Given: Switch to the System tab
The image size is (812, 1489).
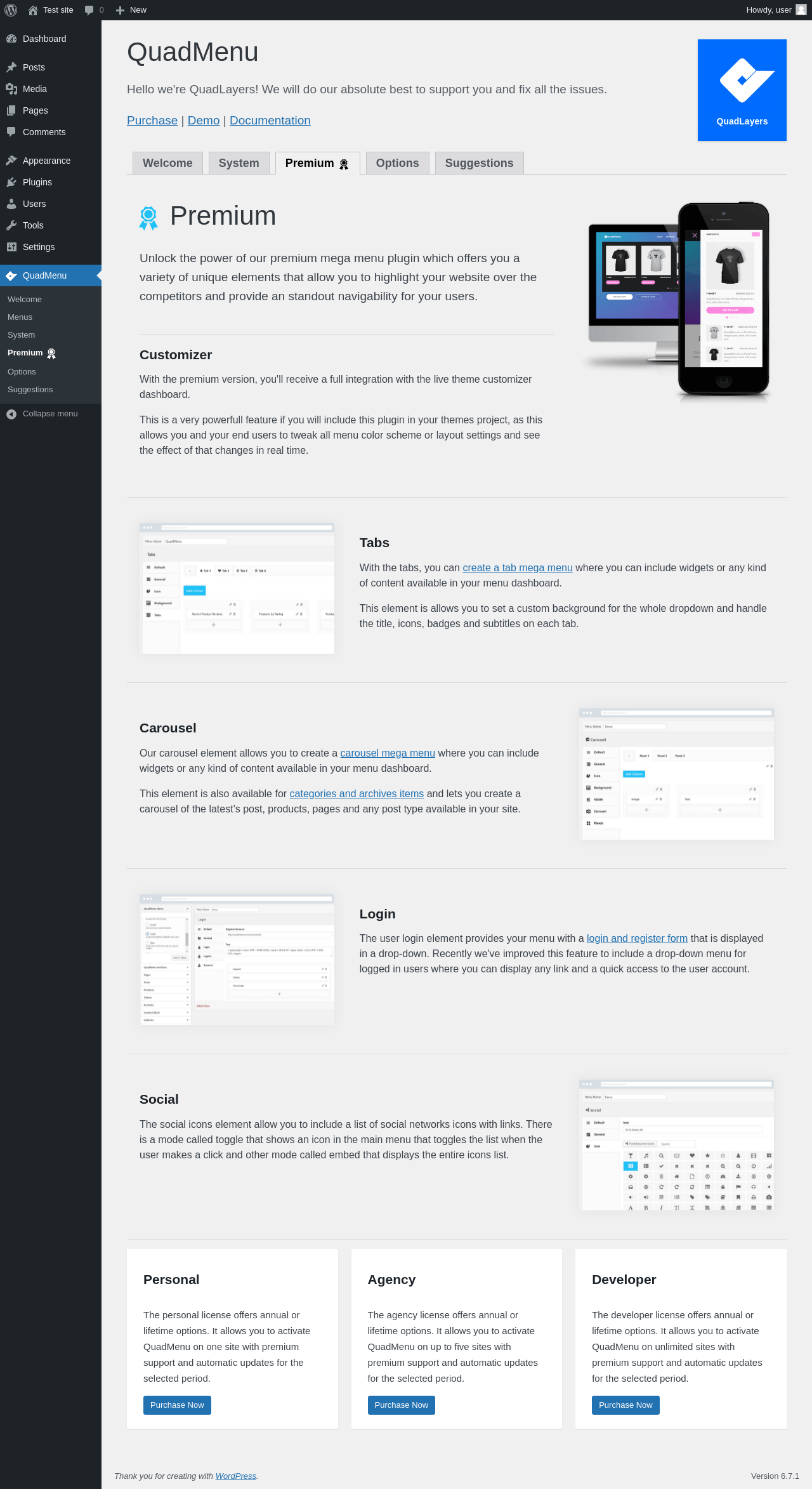Looking at the screenshot, I should pyautogui.click(x=239, y=163).
